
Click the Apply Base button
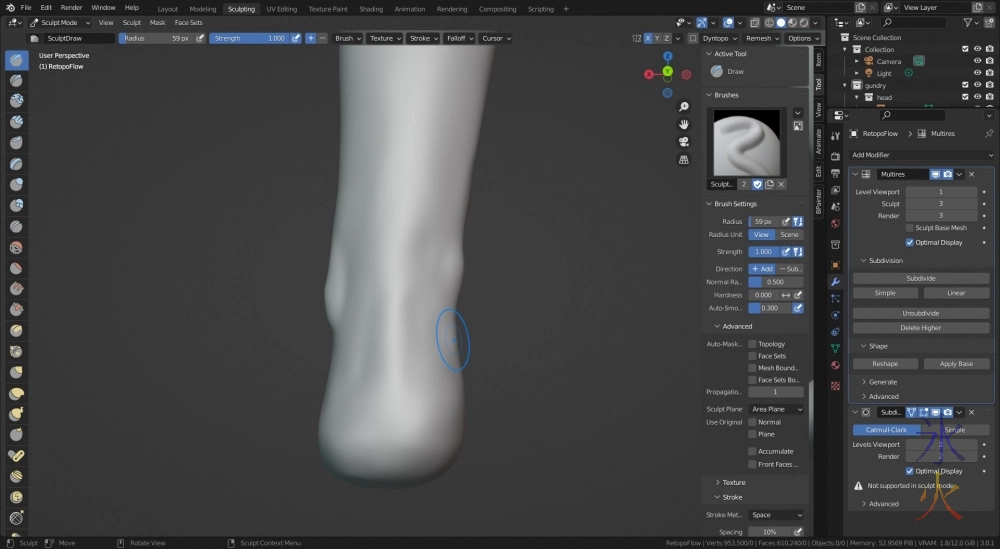956,364
